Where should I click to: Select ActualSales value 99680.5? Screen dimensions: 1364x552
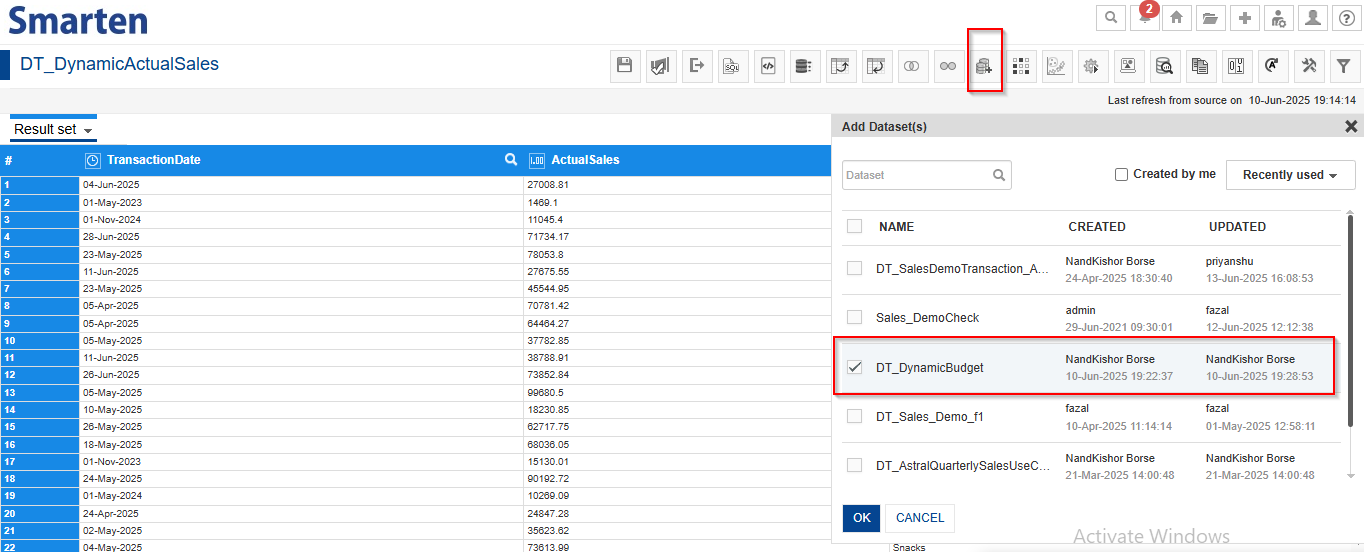545,392
